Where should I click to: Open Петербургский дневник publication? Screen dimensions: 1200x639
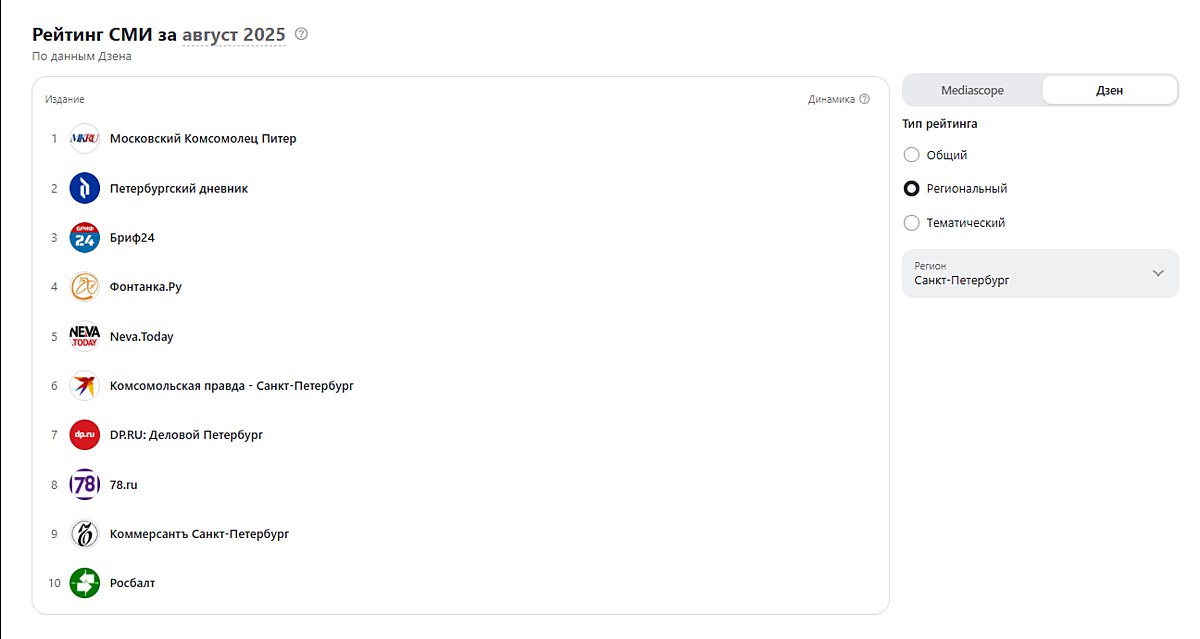tap(179, 188)
